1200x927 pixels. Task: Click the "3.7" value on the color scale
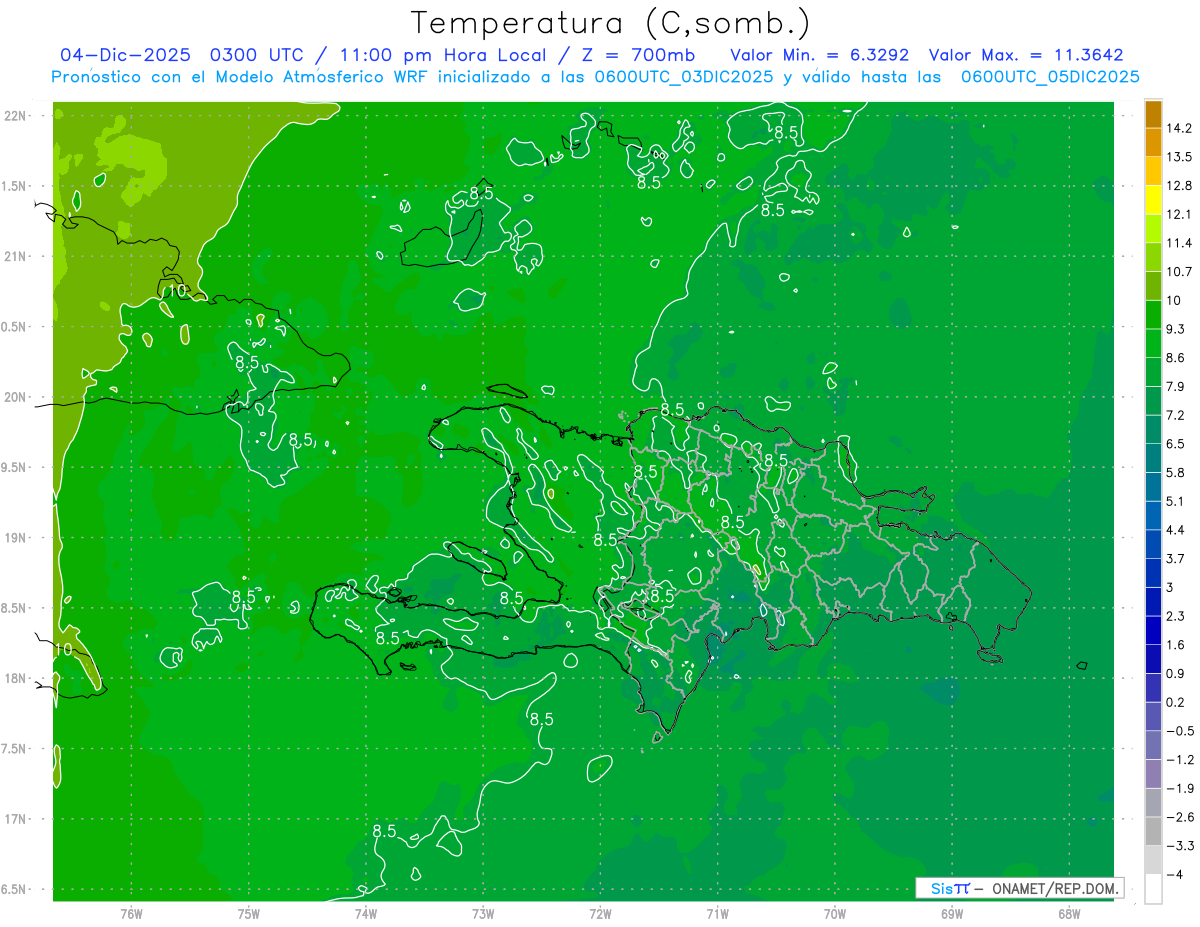(x=1175, y=559)
